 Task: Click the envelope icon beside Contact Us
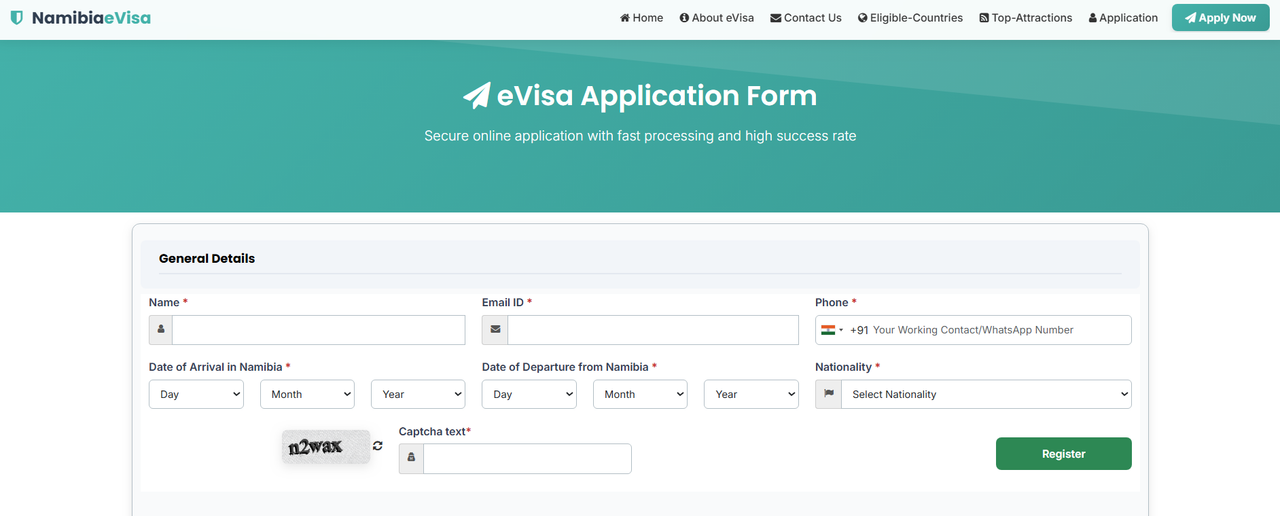pos(776,18)
